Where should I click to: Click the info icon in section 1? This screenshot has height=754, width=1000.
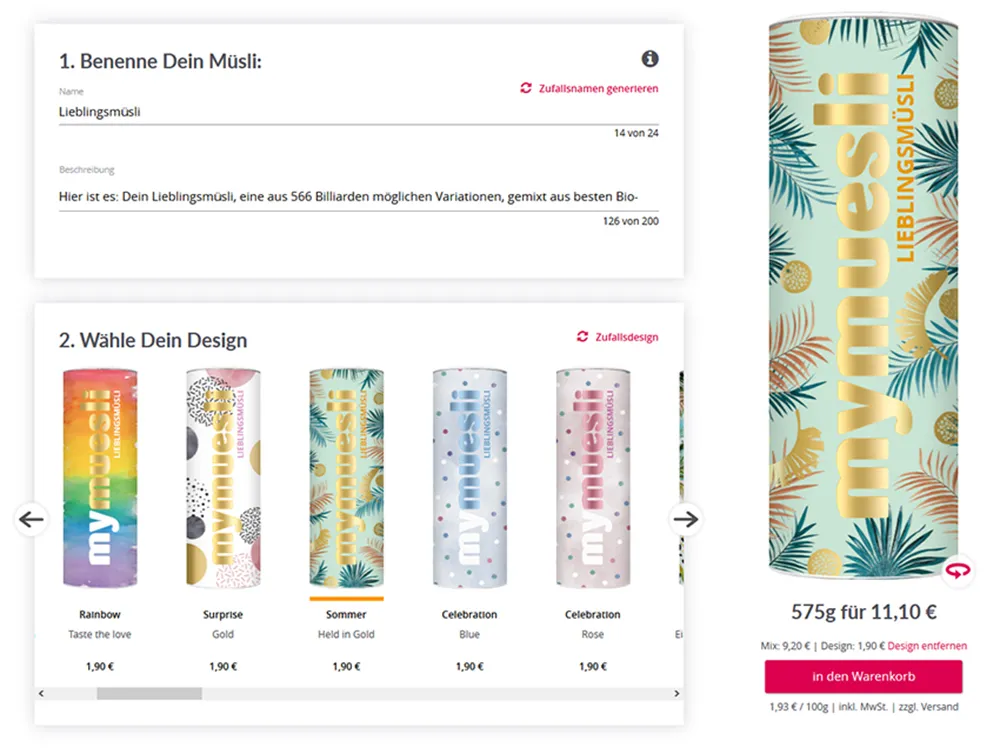tap(648, 60)
